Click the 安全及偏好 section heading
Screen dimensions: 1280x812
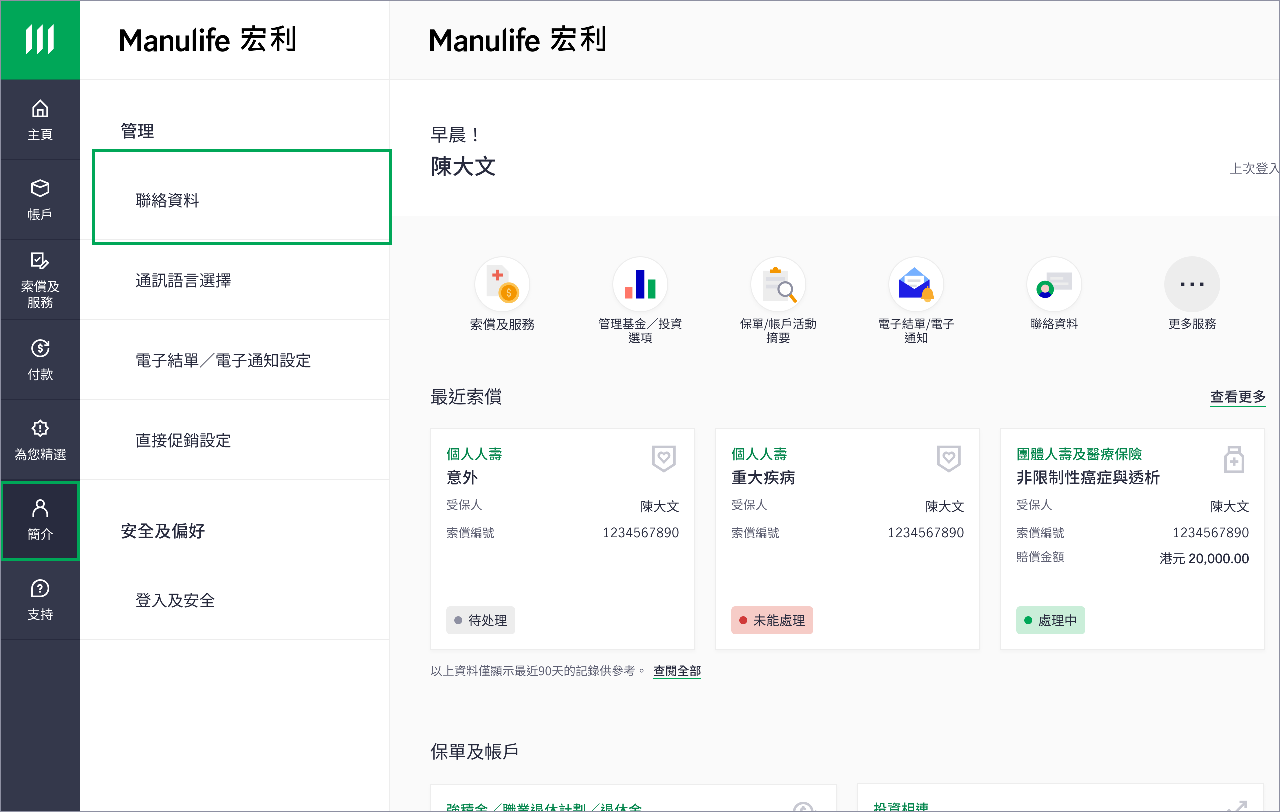click(163, 531)
